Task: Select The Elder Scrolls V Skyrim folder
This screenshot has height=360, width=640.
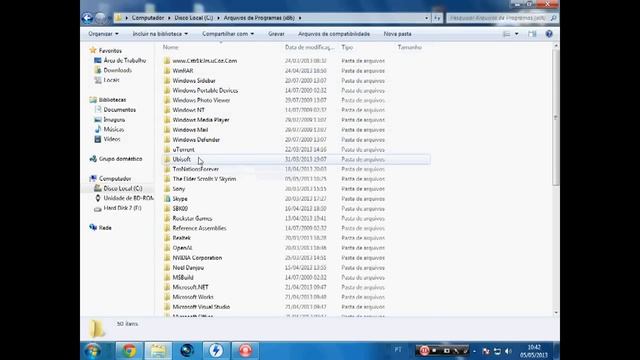Action: coord(204,179)
